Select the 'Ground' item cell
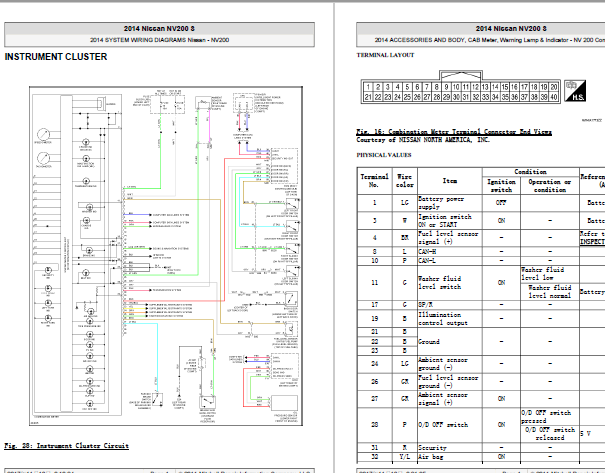Screen dimensions: 605x473 (450, 341)
